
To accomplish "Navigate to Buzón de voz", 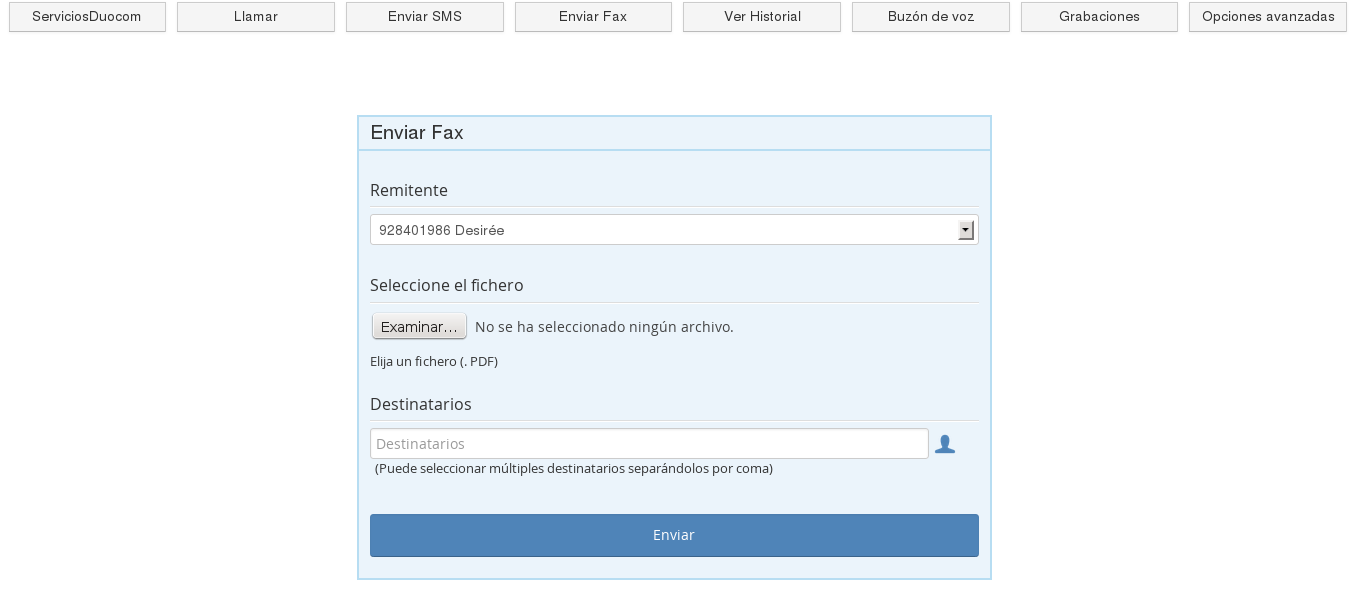I will pos(930,16).
